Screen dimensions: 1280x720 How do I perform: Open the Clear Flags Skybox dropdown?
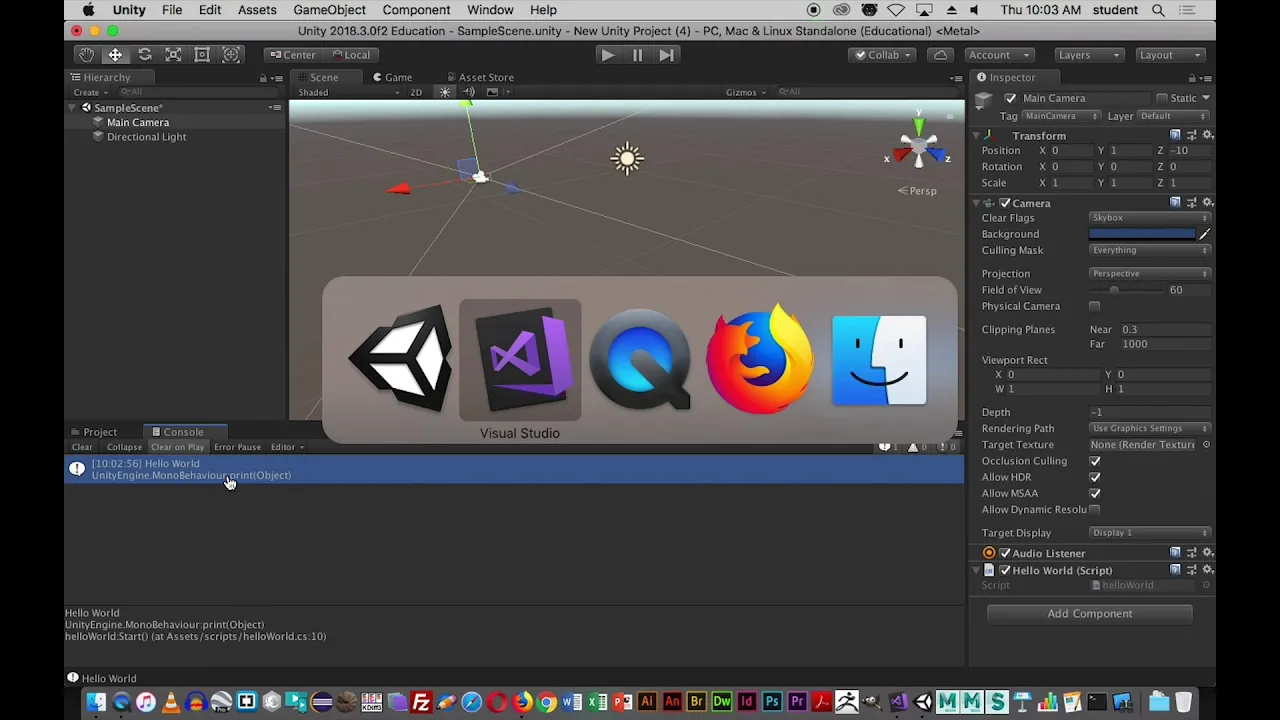point(1150,218)
